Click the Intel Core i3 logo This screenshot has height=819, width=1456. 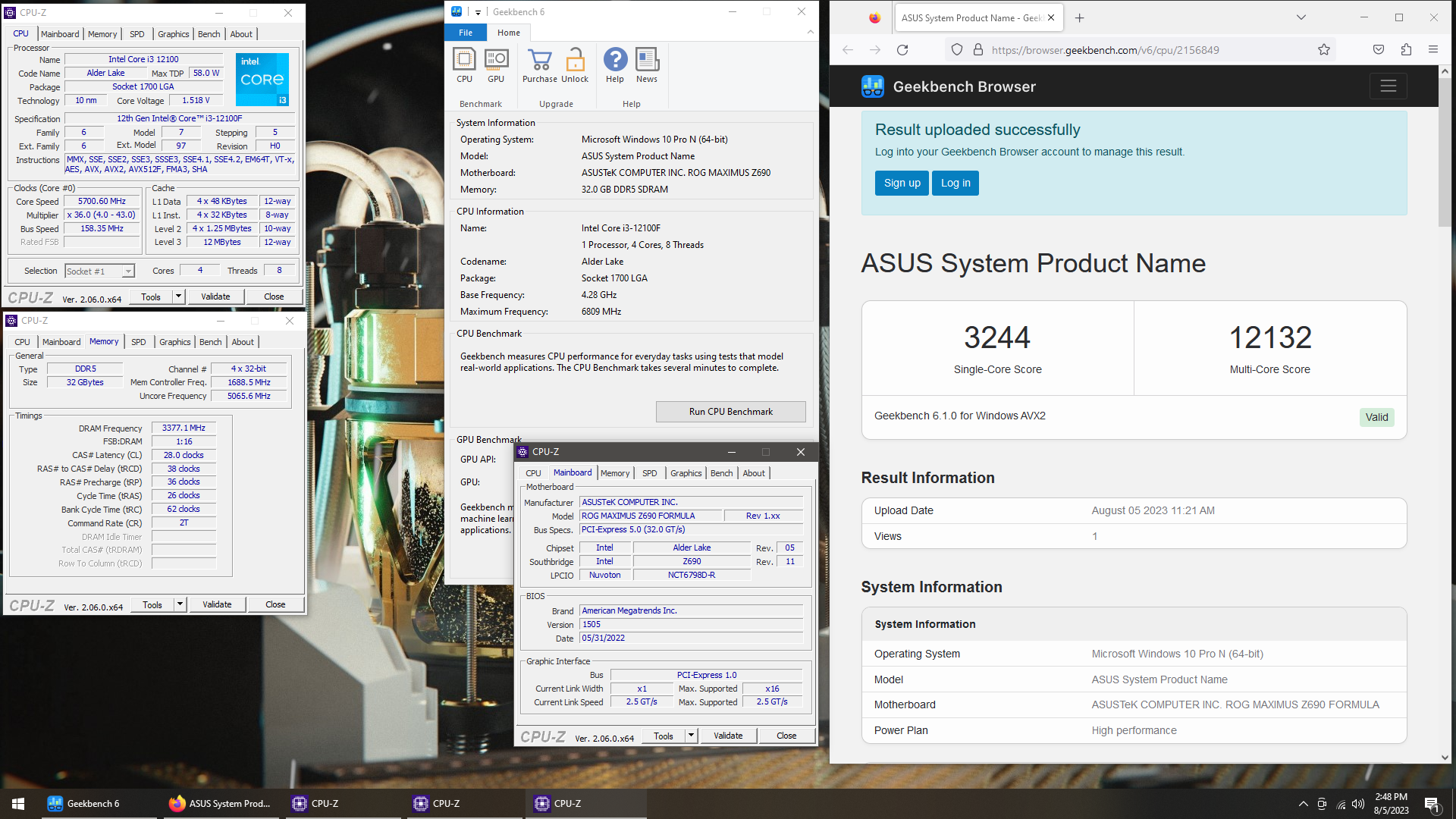[x=262, y=79]
